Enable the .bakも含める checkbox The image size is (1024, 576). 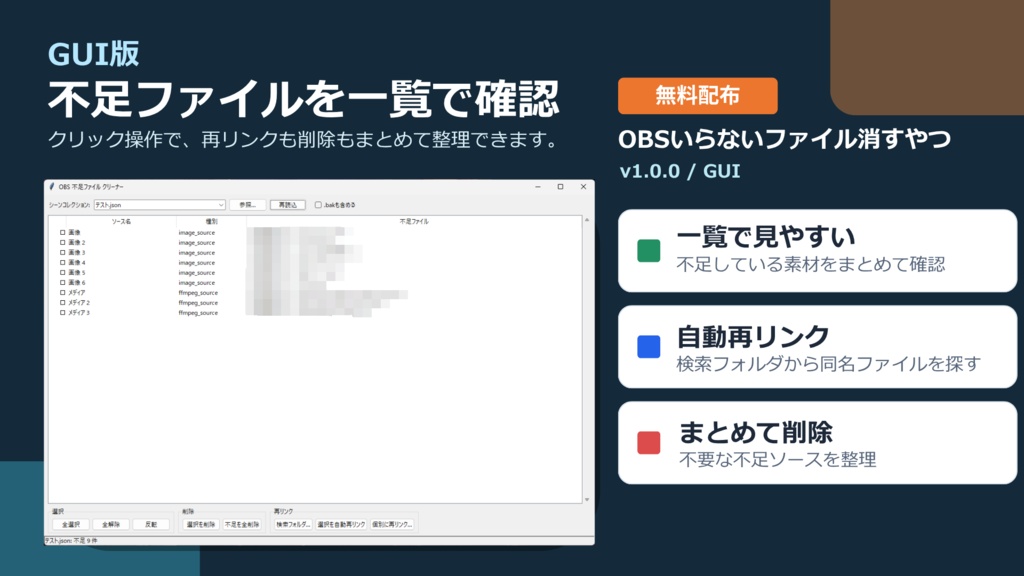click(318, 205)
